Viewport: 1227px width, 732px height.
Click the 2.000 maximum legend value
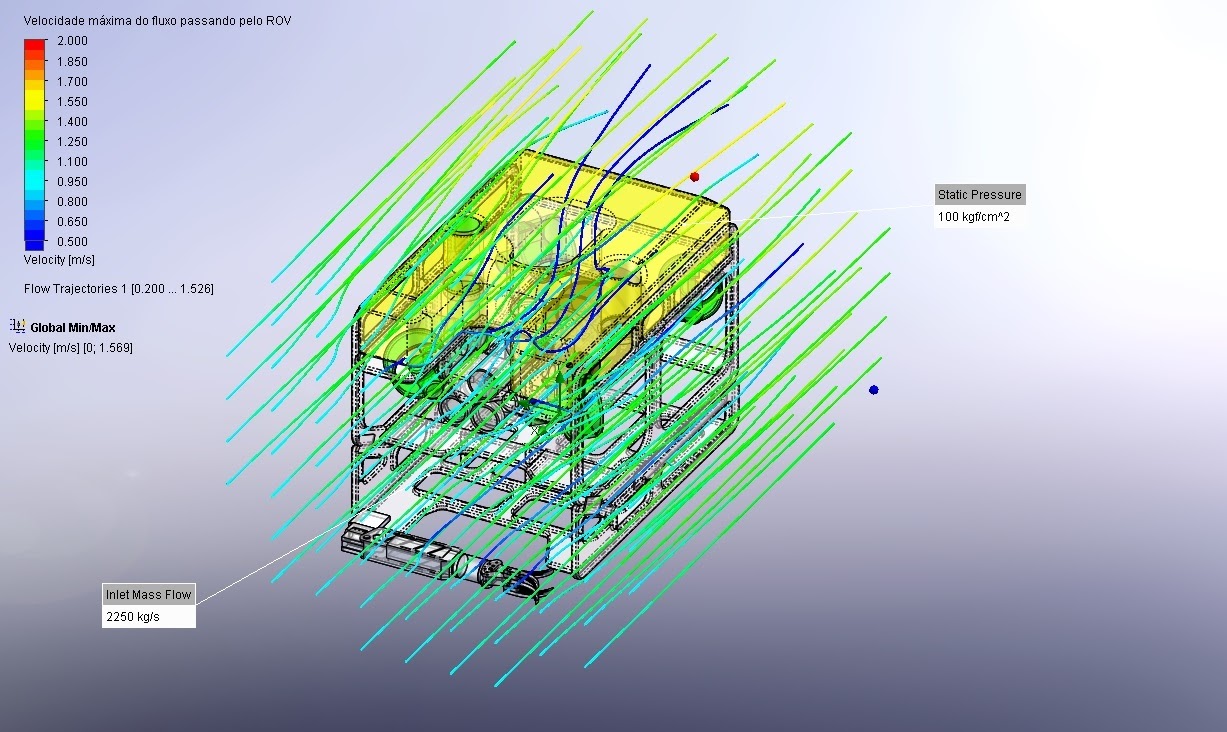(x=72, y=41)
